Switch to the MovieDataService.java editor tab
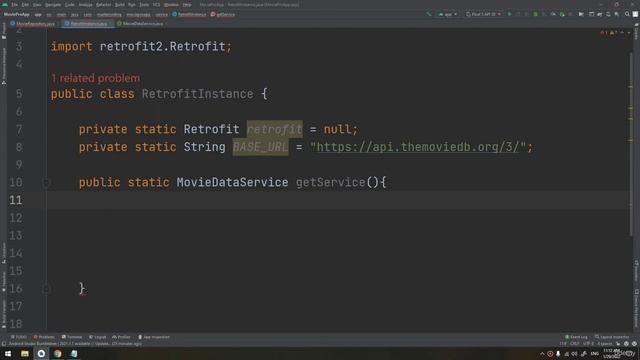Image resolution: width=640 pixels, height=360 pixels. pyautogui.click(x=142, y=24)
